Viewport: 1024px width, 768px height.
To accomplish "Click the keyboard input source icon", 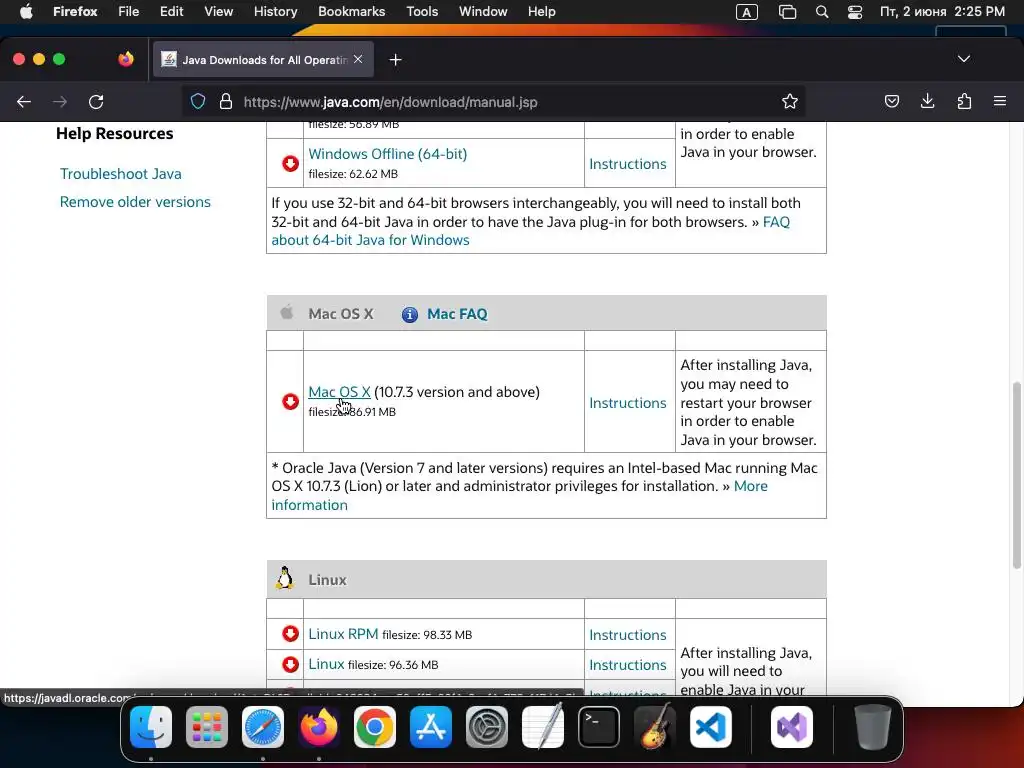I will pyautogui.click(x=746, y=12).
